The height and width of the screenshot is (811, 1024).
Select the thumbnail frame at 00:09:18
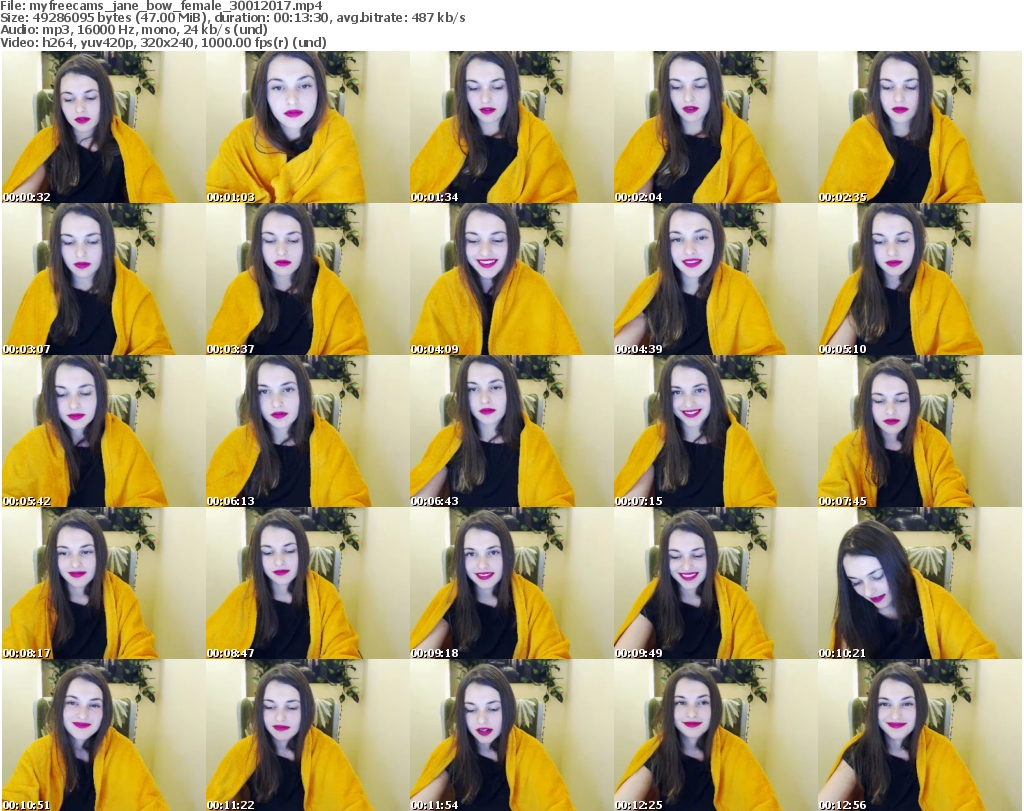tap(511, 584)
